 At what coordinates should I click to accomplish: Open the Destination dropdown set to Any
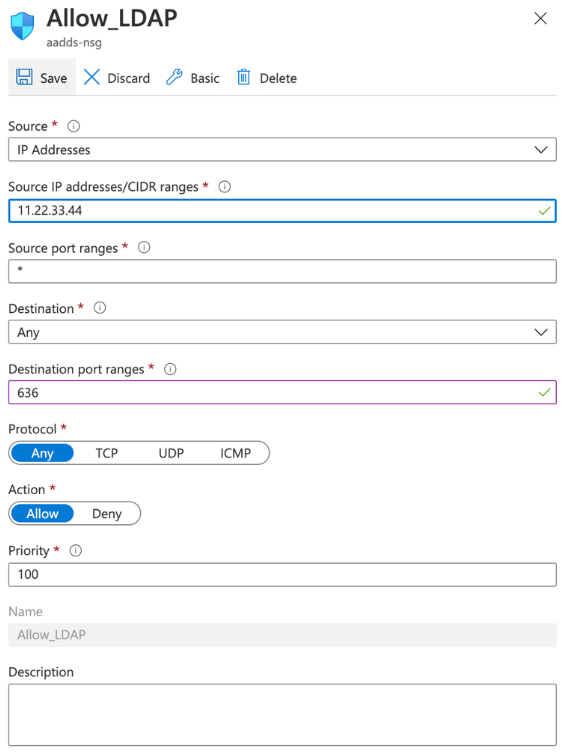pos(282,332)
